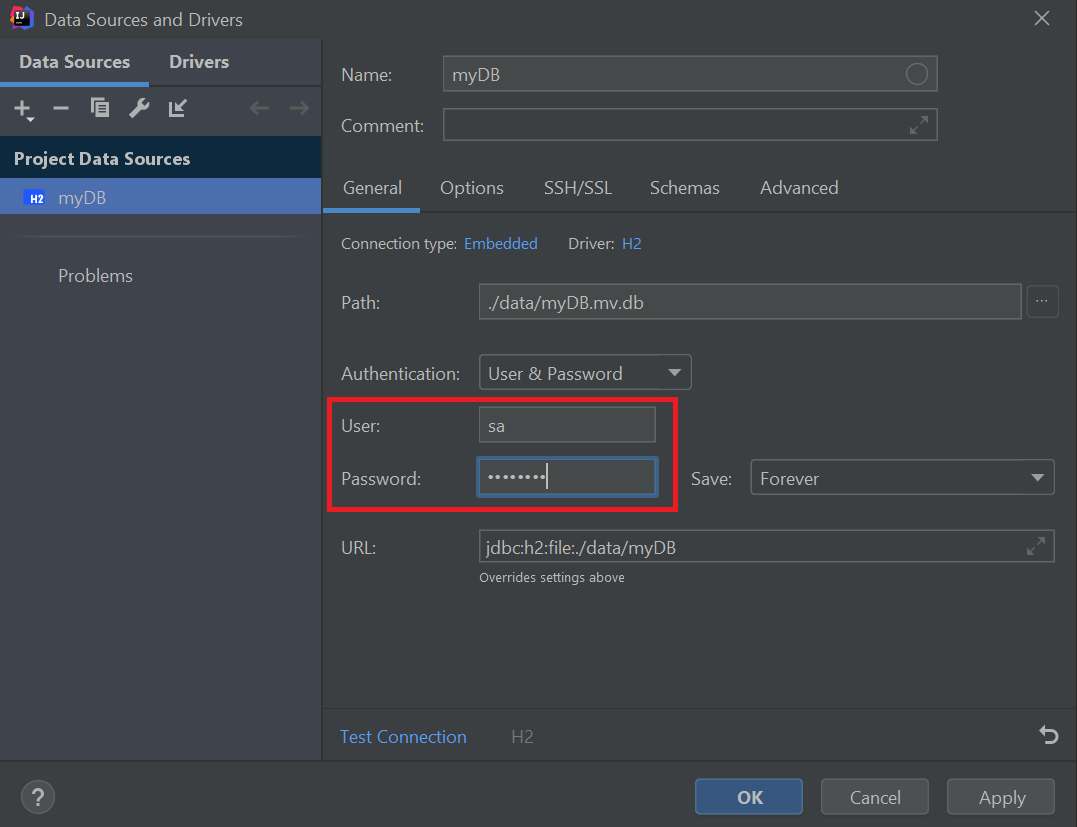This screenshot has width=1077, height=827.
Task: Click the Test Connection link
Action: click(403, 737)
